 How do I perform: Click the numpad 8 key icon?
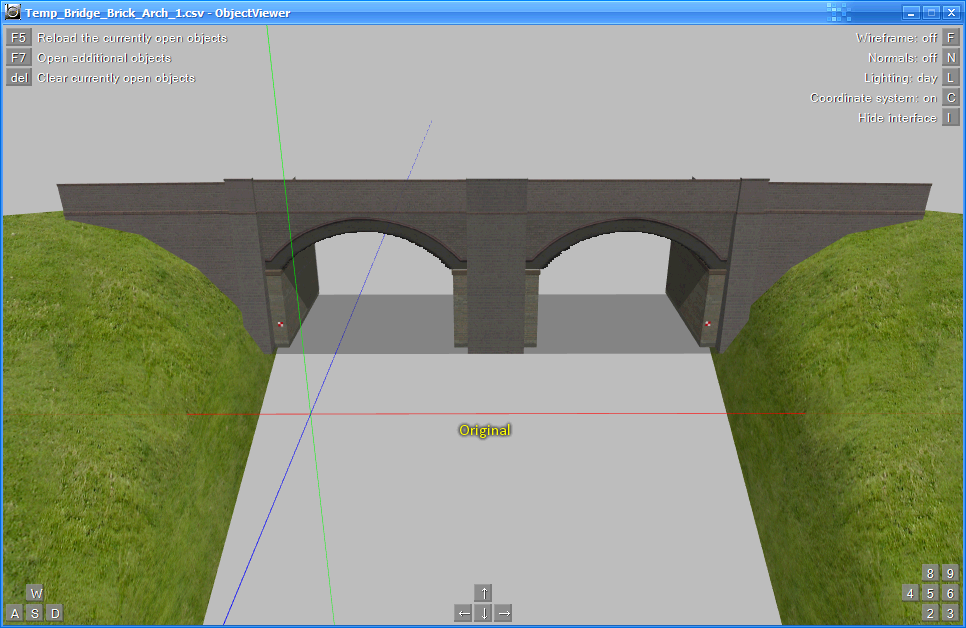(931, 573)
